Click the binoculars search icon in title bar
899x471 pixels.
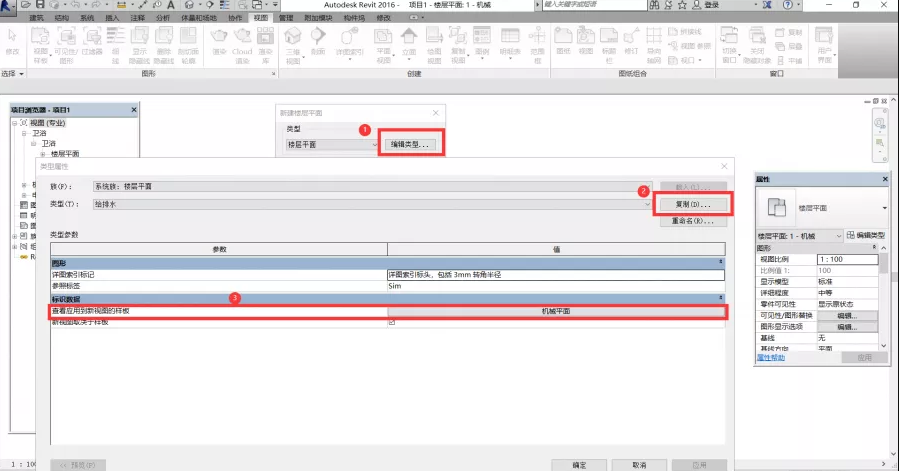(654, 5)
